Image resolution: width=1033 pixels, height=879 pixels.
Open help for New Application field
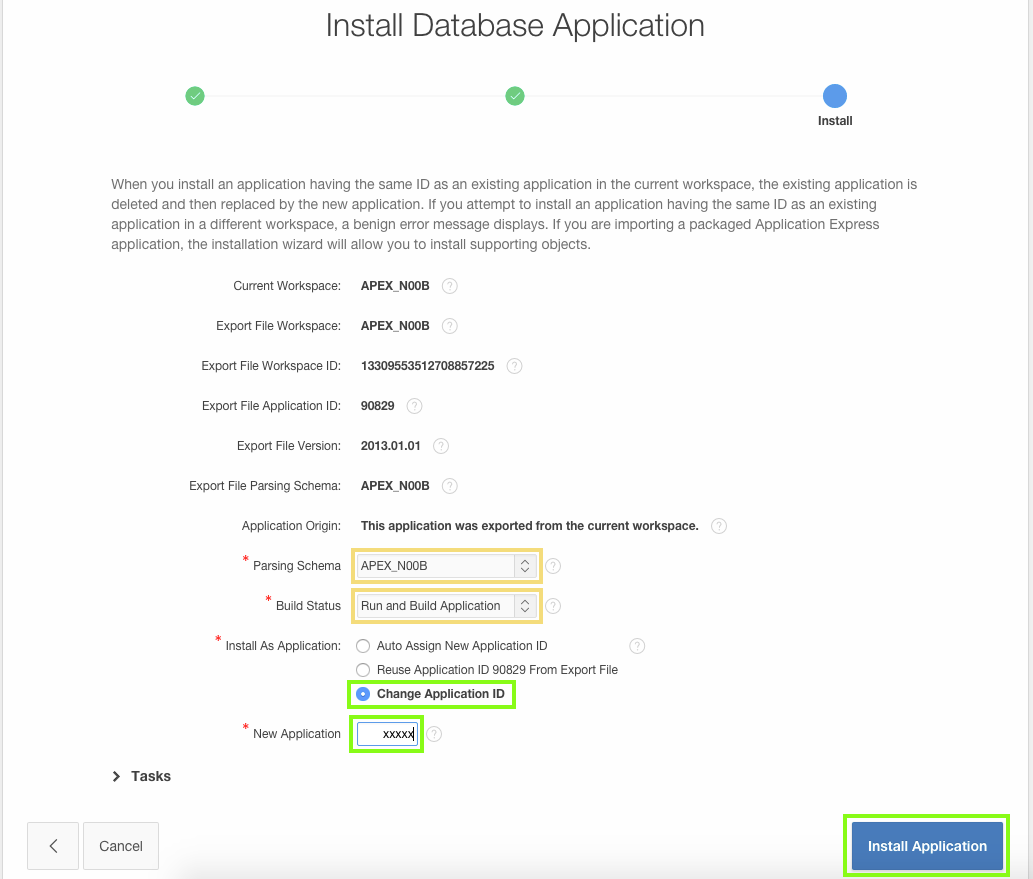click(x=434, y=733)
